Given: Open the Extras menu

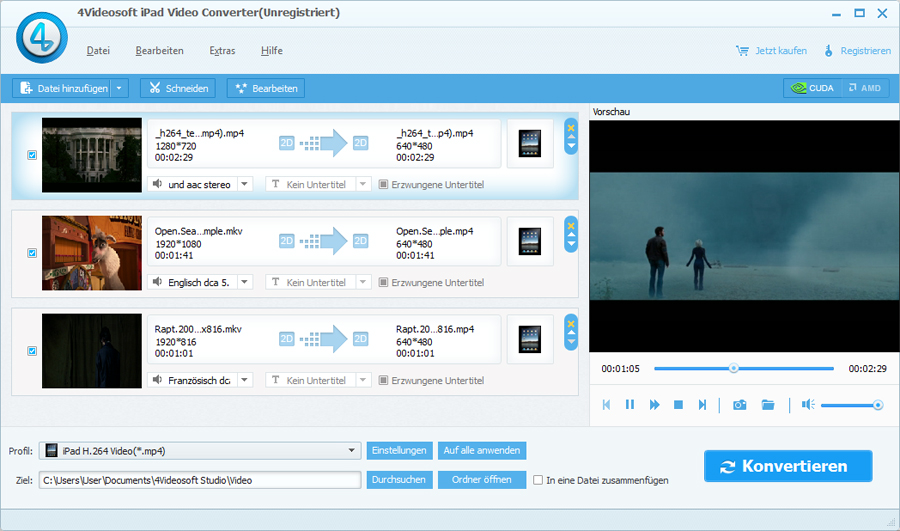Looking at the screenshot, I should tap(222, 51).
